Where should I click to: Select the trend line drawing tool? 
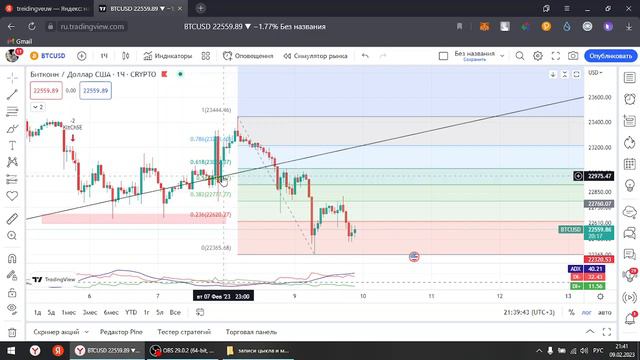coord(12,95)
